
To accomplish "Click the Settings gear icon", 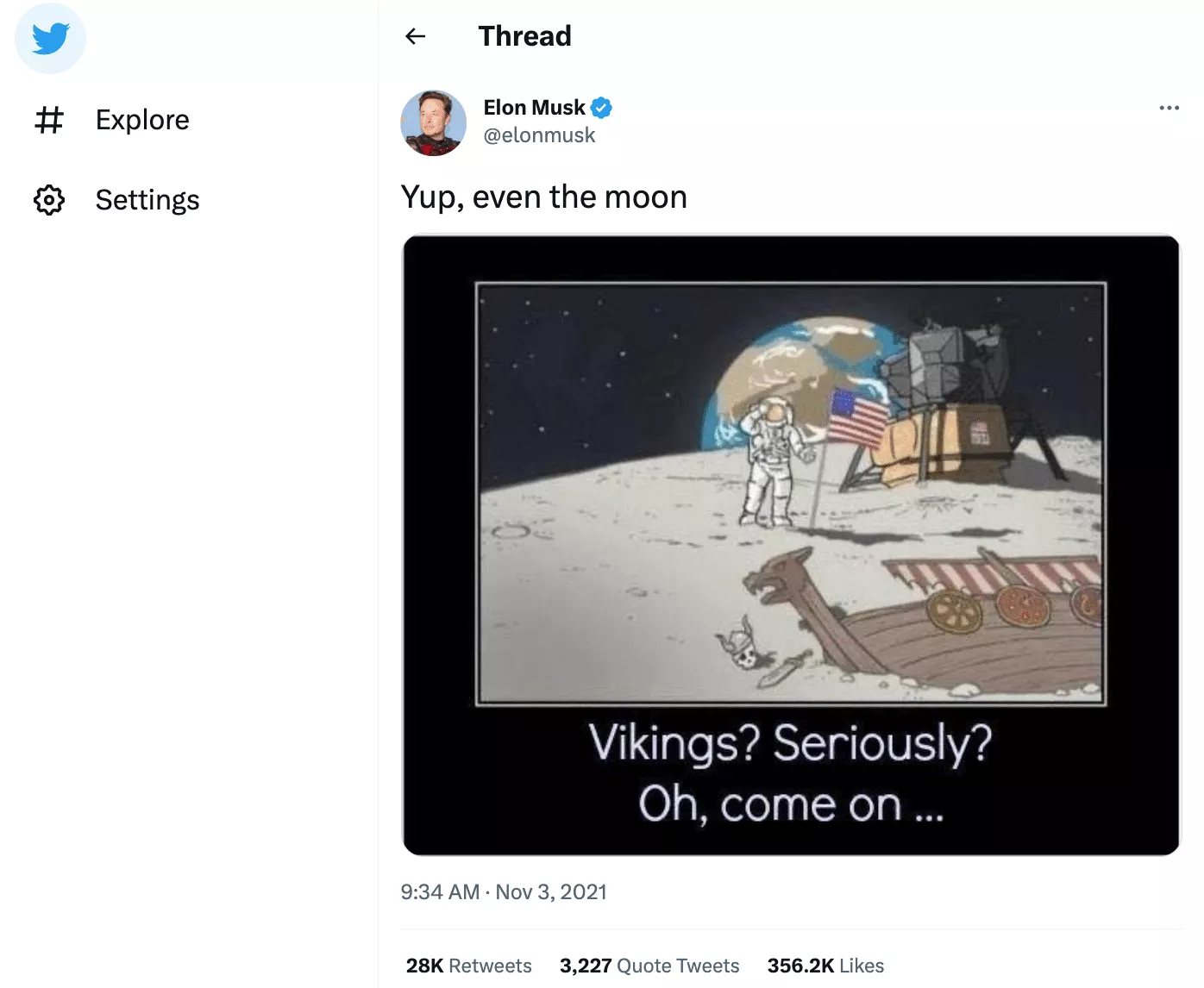I will coord(49,200).
